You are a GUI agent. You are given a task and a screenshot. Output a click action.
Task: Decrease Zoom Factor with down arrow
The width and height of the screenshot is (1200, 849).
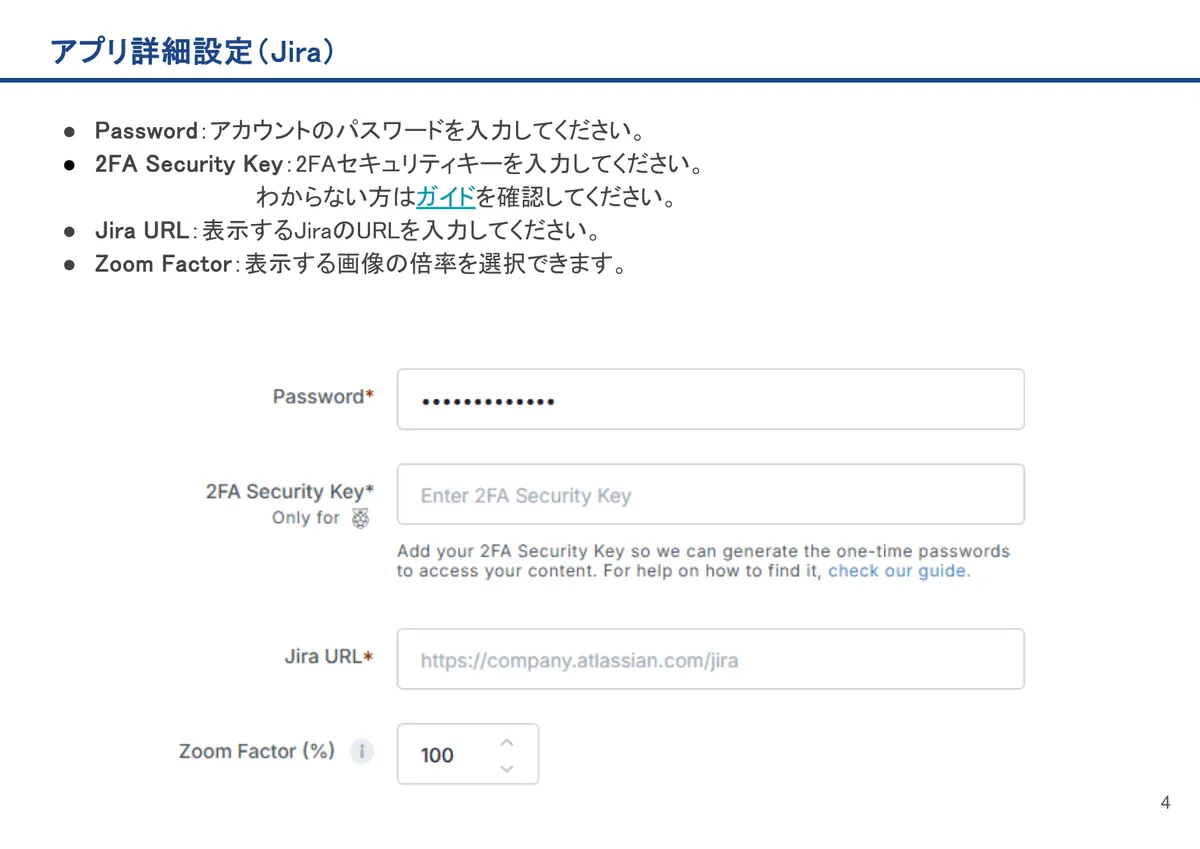pos(507,768)
